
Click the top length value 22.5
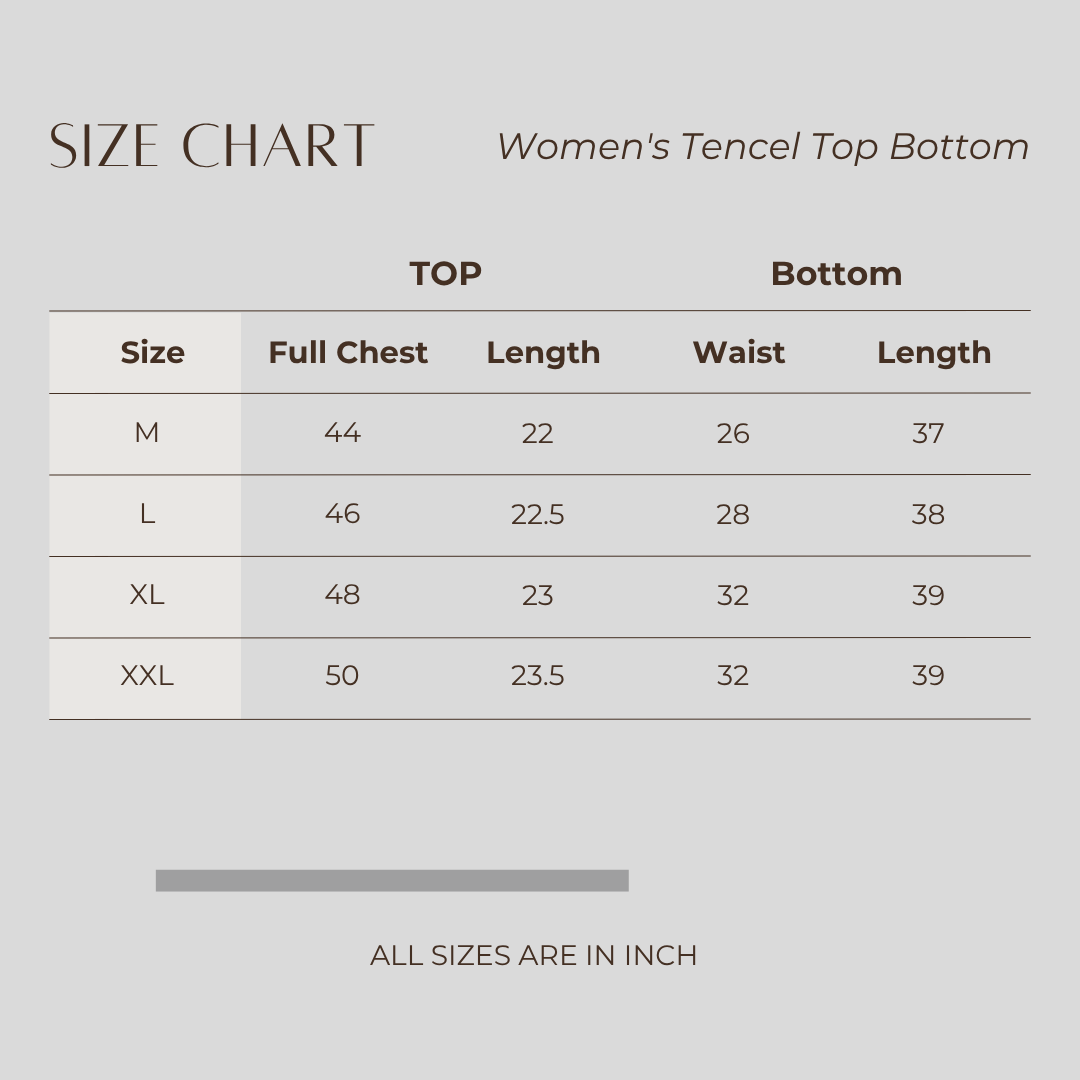click(x=538, y=514)
